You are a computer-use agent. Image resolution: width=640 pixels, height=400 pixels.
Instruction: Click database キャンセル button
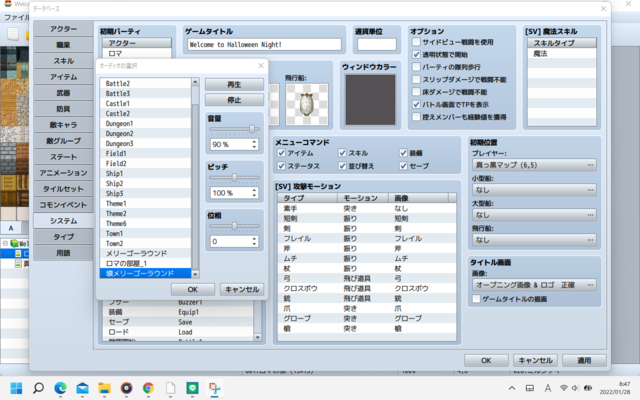coord(535,360)
